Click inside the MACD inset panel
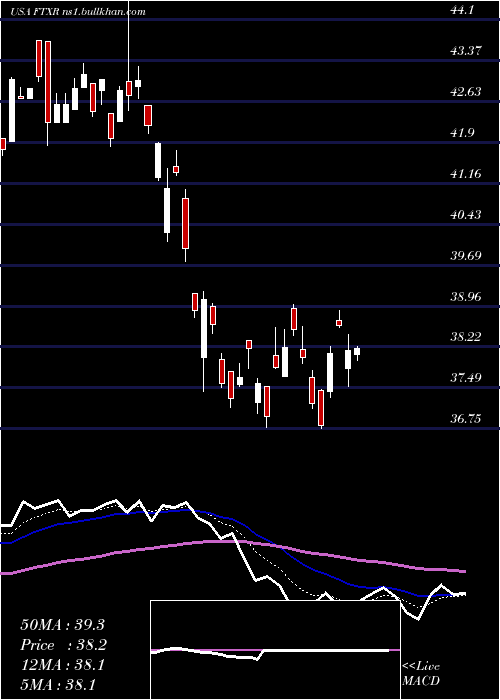This screenshot has height=700, width=500. click(x=275, y=650)
